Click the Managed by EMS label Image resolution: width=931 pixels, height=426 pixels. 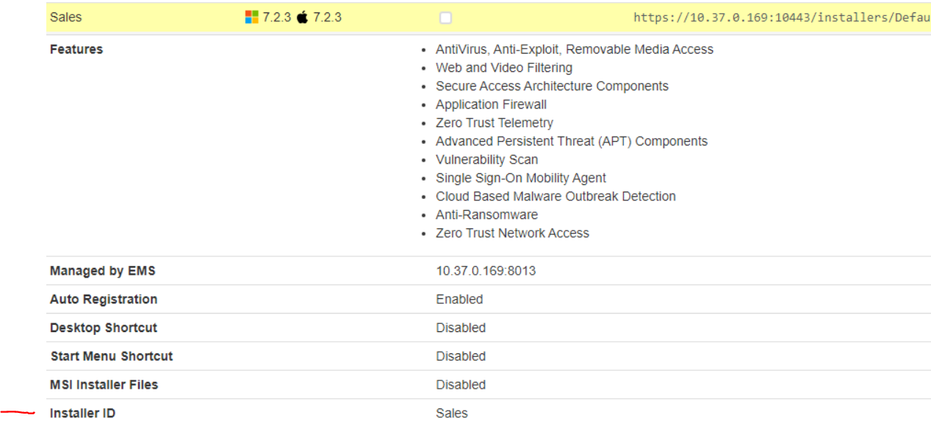pos(102,271)
